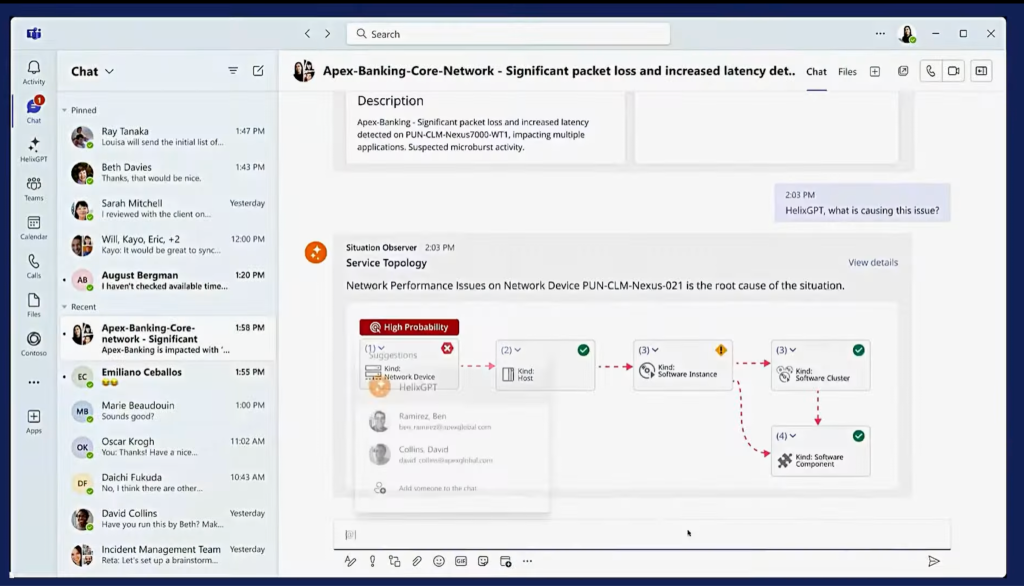The height and width of the screenshot is (586, 1024).
Task: Launch the HelixGPT app
Action: [x=34, y=150]
